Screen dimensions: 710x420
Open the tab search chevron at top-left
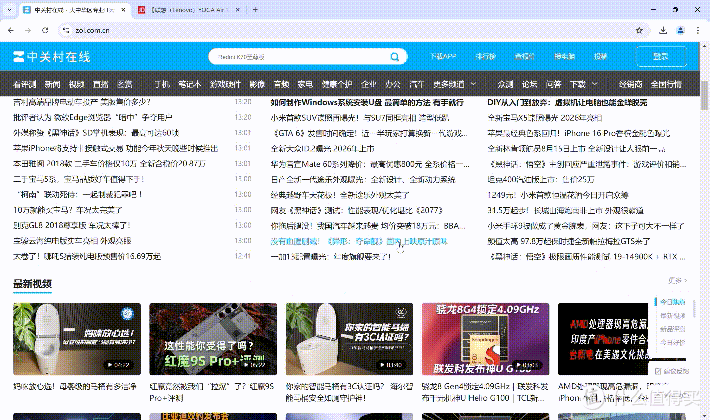(9, 10)
